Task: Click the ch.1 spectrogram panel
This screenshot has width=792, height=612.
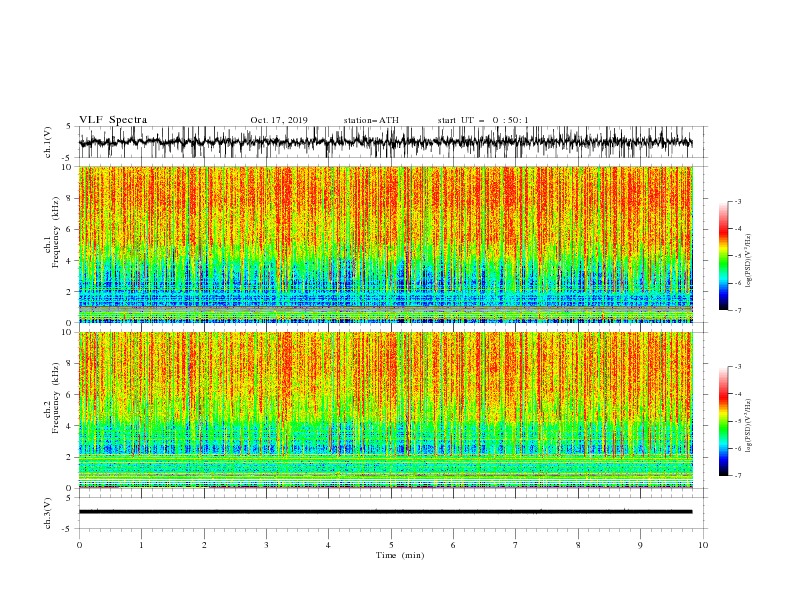Action: click(385, 244)
